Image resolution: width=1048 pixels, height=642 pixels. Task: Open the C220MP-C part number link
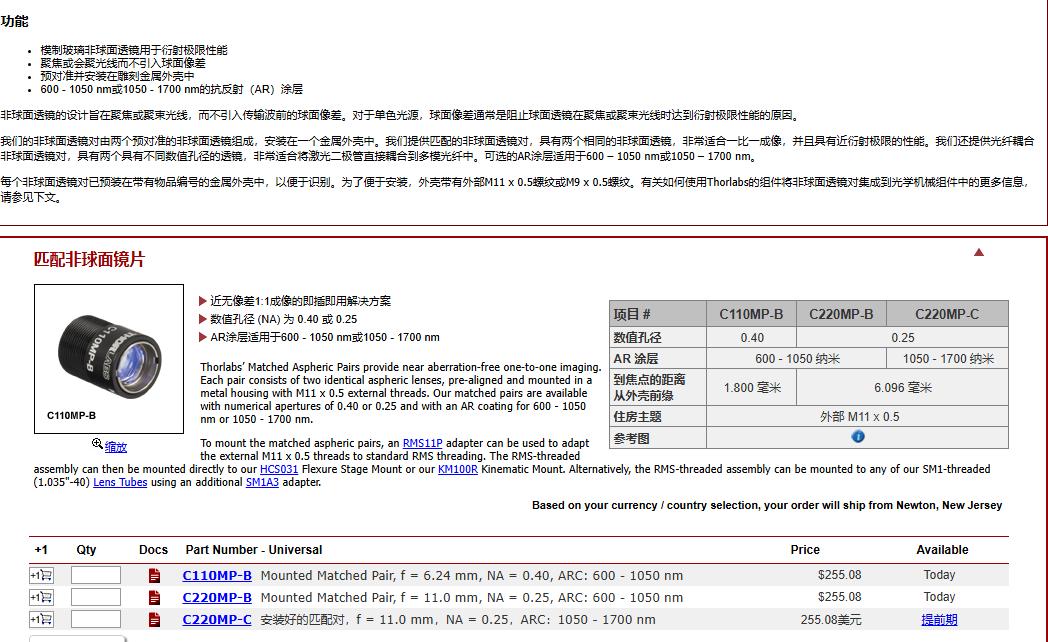(x=217, y=619)
